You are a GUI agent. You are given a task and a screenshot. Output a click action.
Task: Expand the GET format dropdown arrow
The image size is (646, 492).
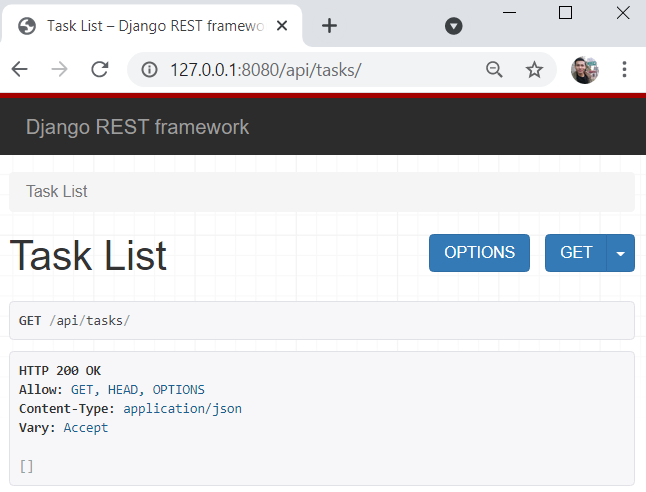tap(620, 253)
